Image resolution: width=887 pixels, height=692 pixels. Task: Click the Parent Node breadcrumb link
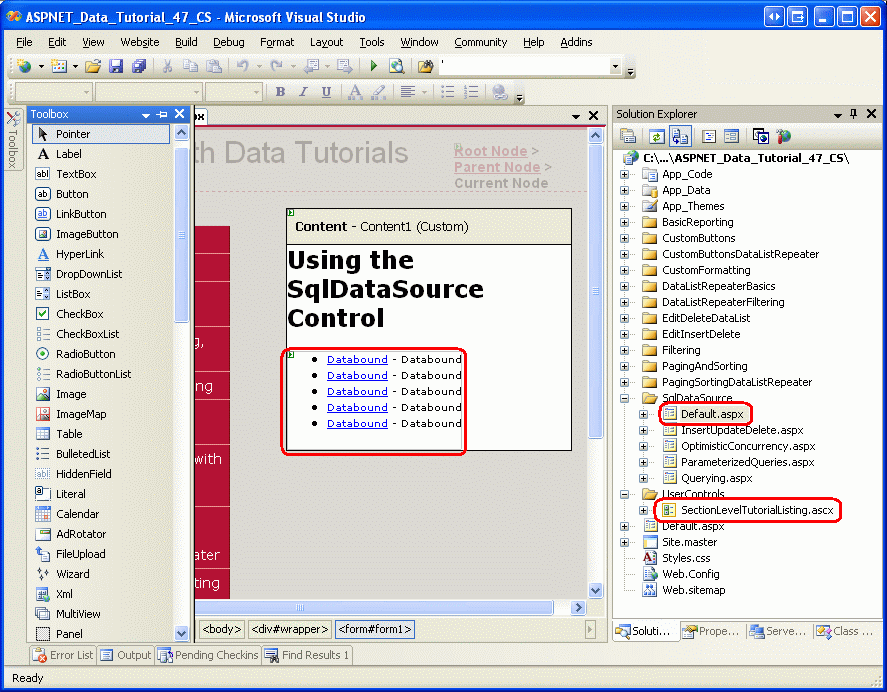point(496,167)
